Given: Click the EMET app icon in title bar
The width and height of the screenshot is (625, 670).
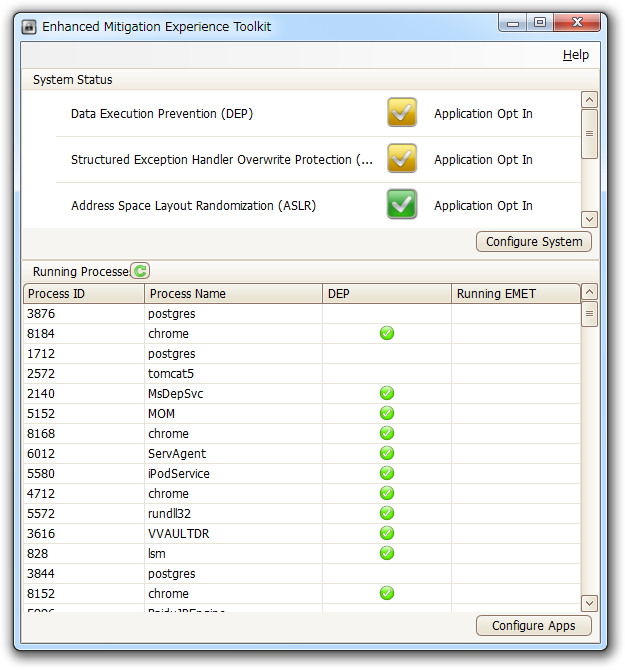Looking at the screenshot, I should click(29, 26).
